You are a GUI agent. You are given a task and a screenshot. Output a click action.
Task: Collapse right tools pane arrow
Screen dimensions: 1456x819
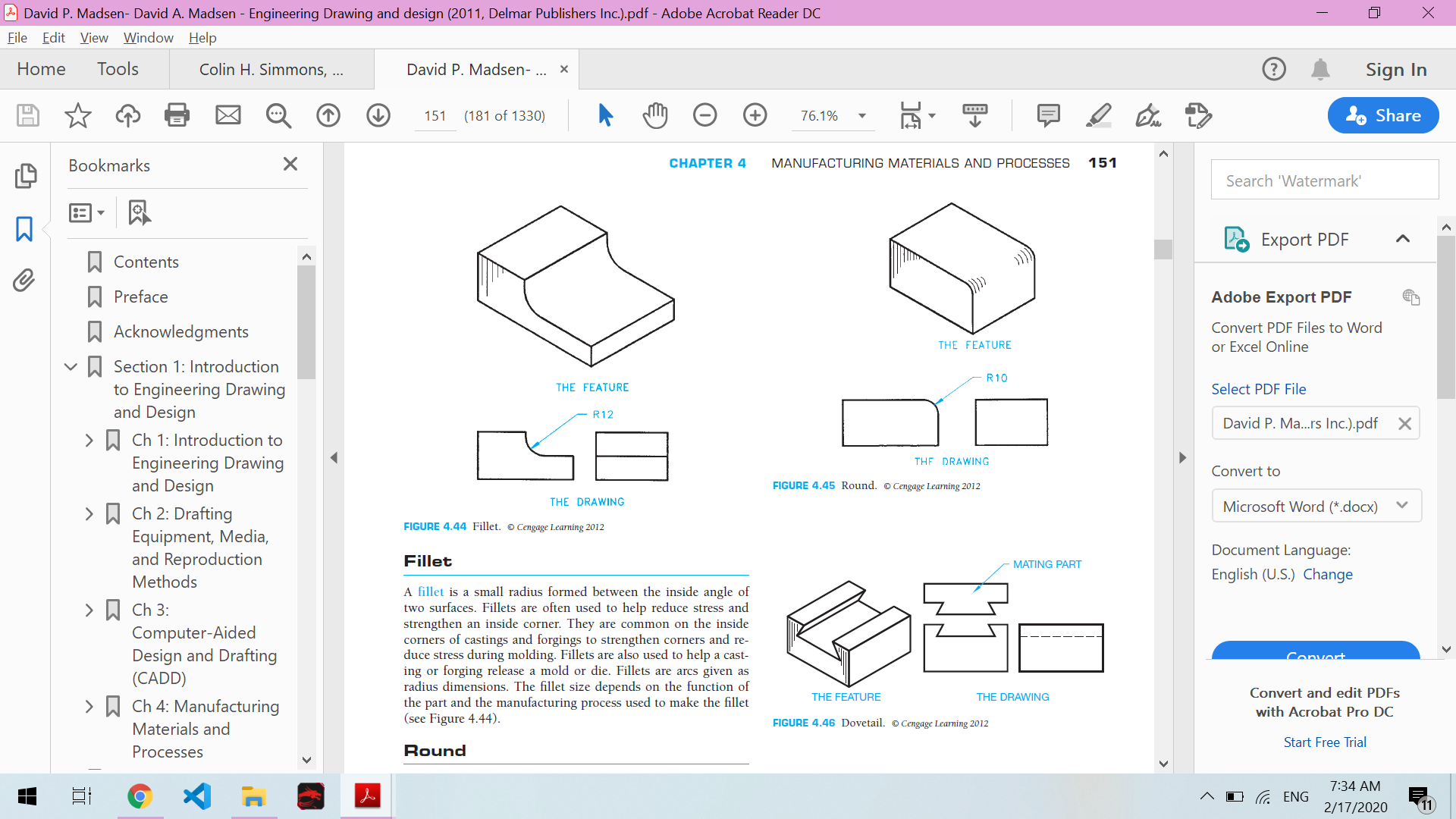point(1182,457)
